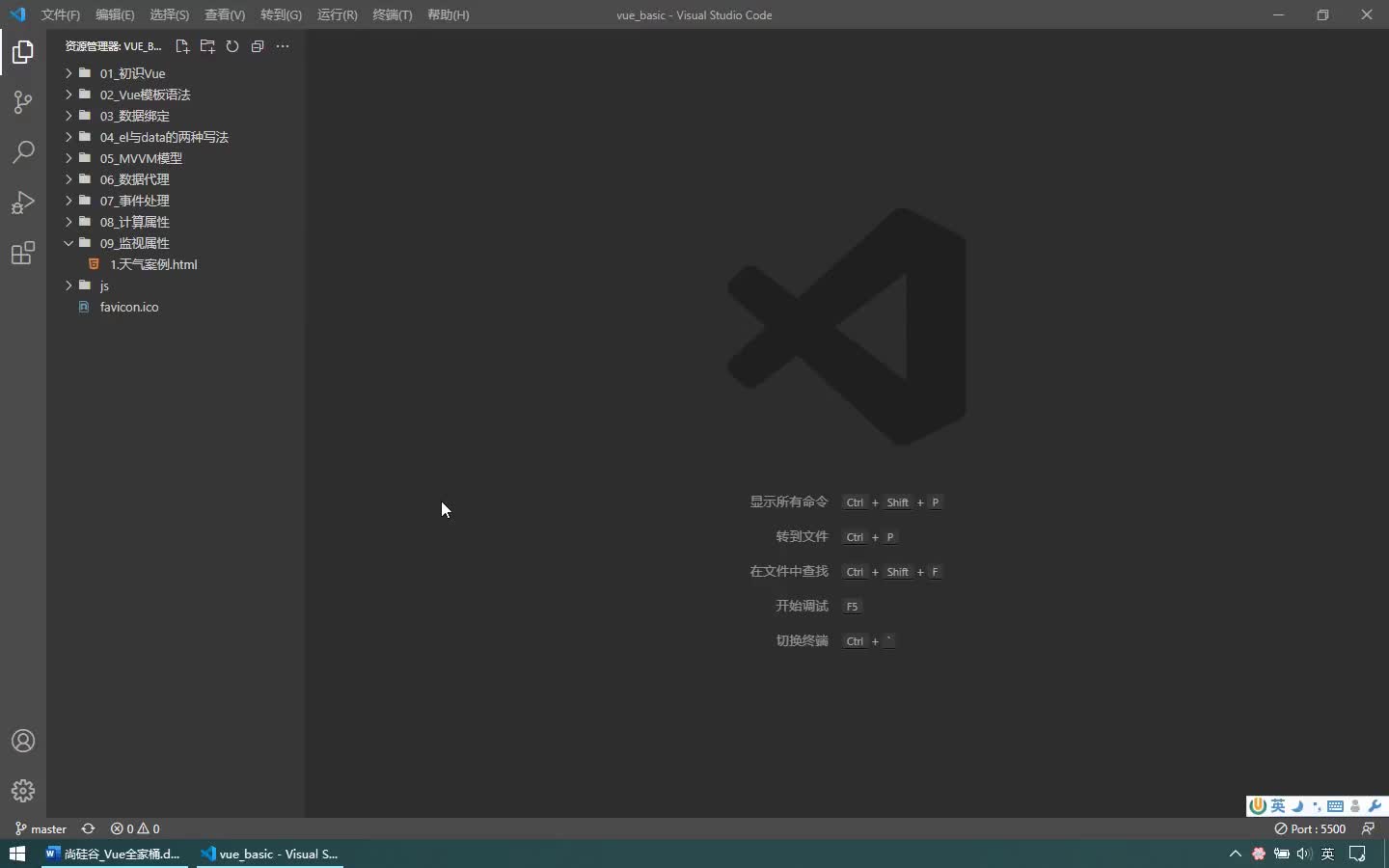
Task: Create a new folder in explorer
Action: (x=207, y=46)
